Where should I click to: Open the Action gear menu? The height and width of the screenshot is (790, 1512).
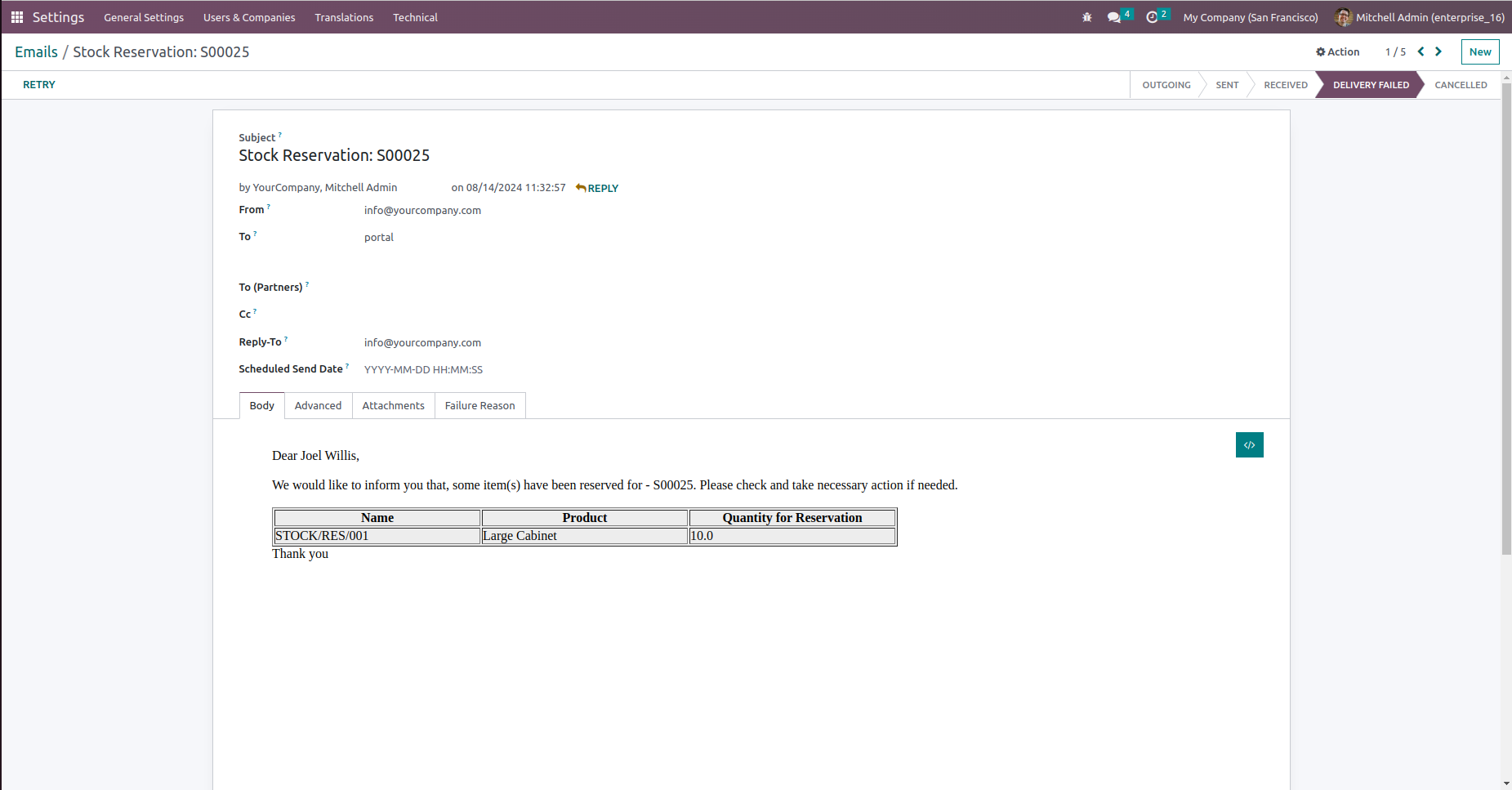point(1337,51)
